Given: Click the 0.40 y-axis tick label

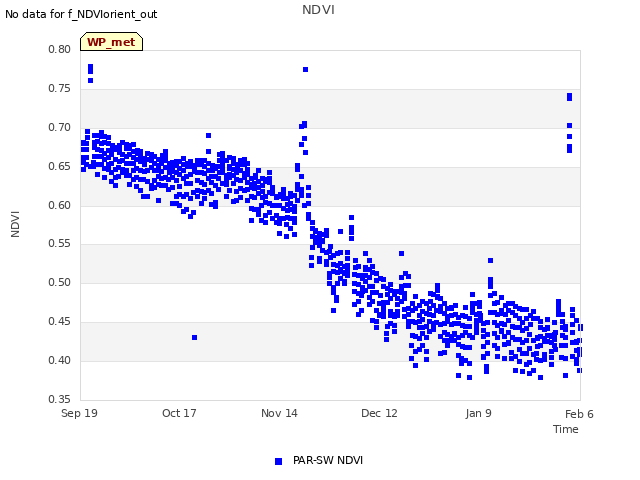Looking at the screenshot, I should [60, 360].
